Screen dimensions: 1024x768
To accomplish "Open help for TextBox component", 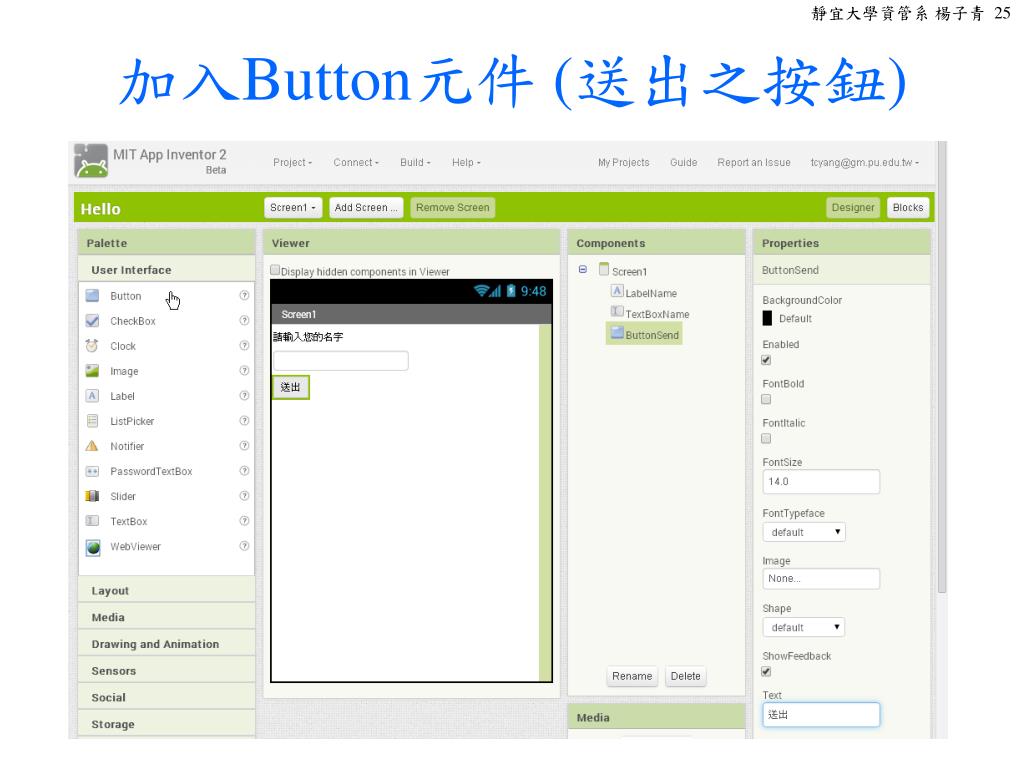I will tap(244, 520).
